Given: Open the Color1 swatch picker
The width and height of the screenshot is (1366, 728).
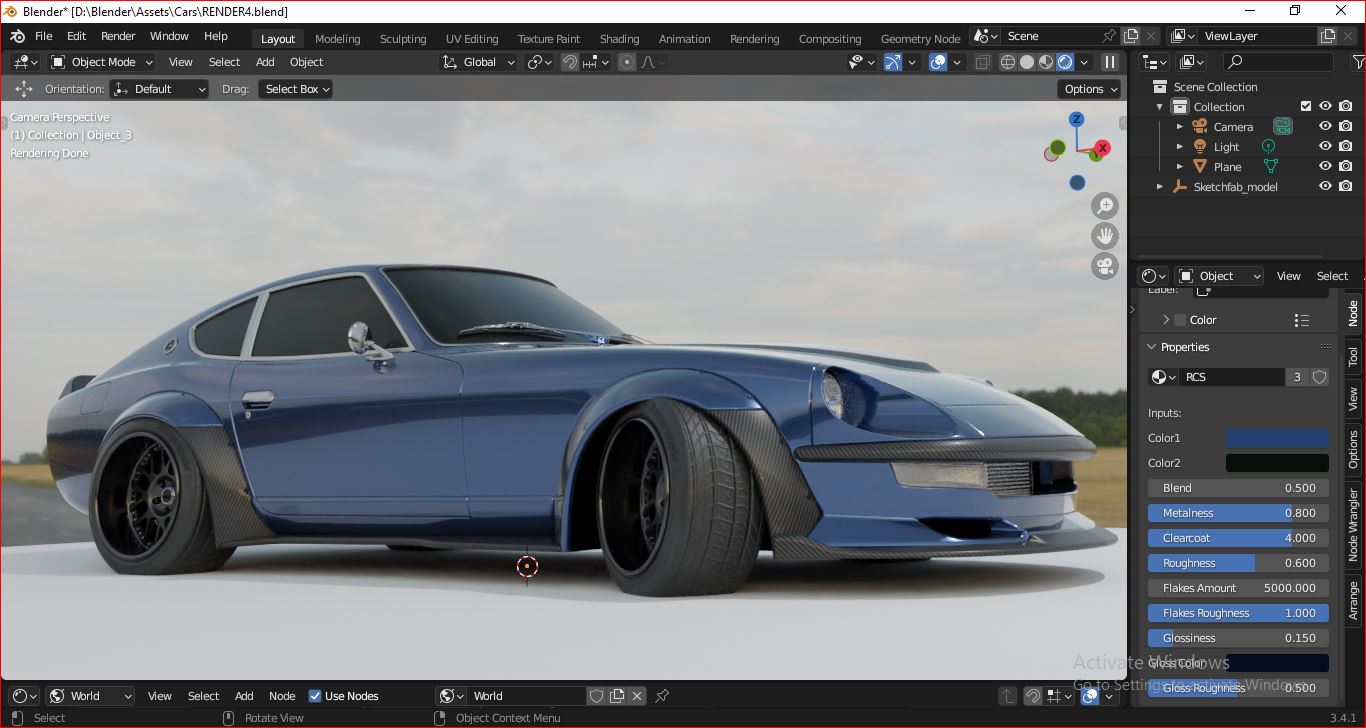Looking at the screenshot, I should [x=1277, y=437].
